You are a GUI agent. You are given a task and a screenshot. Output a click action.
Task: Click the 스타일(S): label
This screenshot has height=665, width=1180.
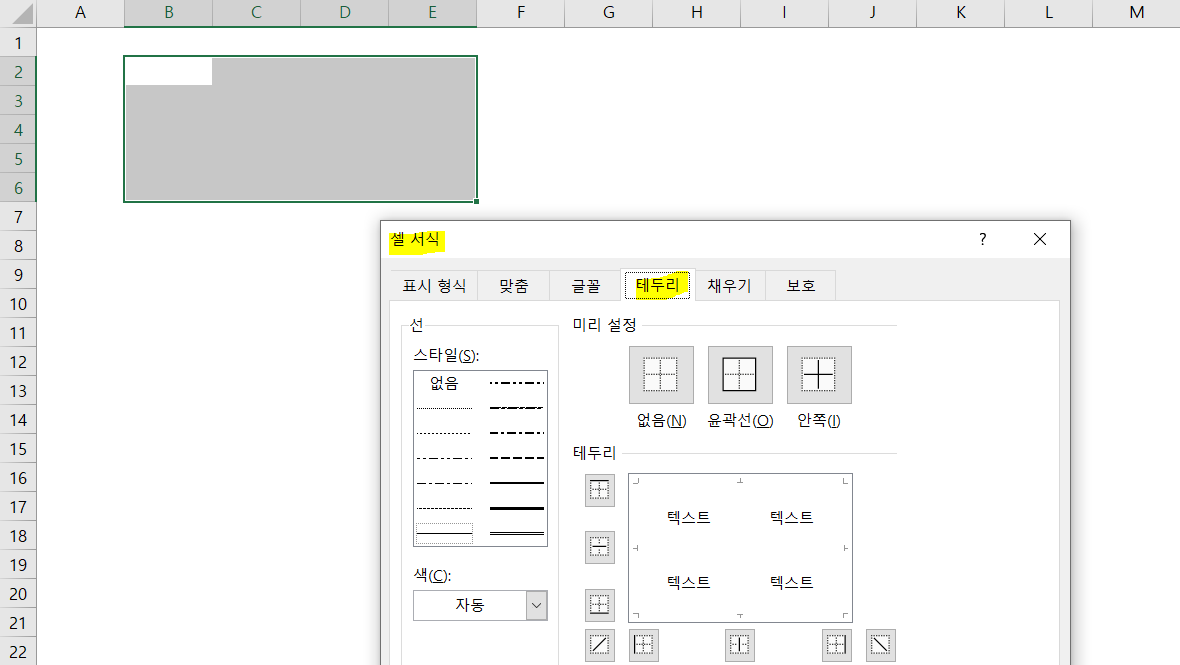[446, 355]
